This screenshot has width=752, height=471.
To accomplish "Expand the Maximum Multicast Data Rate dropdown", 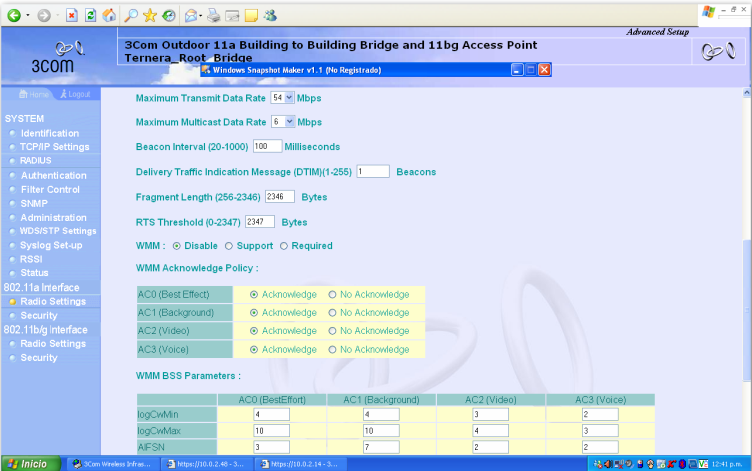I will click(290, 122).
